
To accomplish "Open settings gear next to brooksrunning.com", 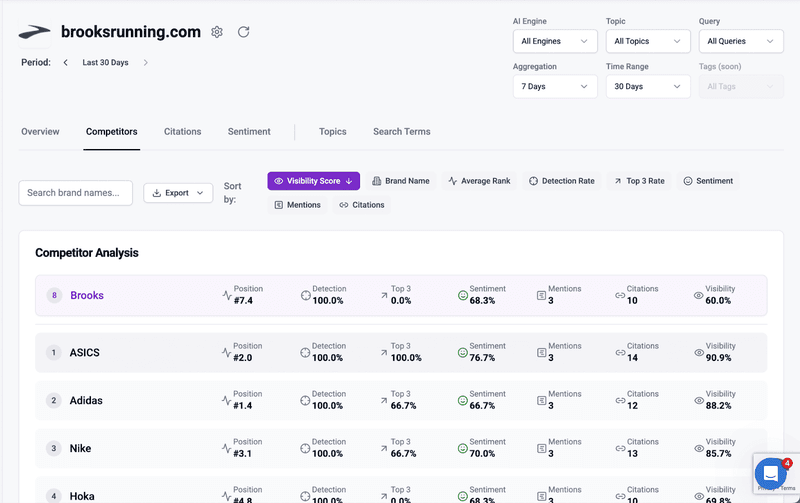I will click(217, 32).
